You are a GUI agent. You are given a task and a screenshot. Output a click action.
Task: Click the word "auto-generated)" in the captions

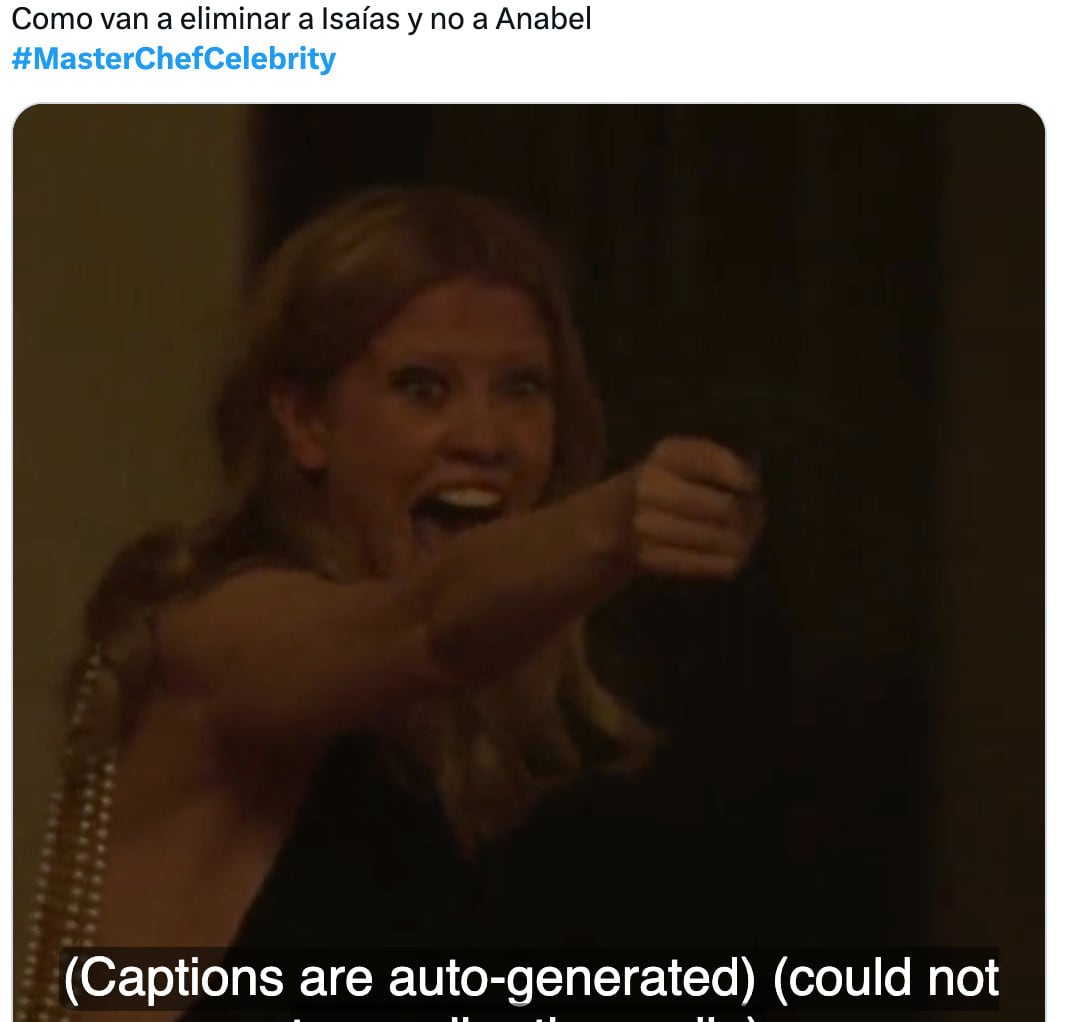[572, 978]
